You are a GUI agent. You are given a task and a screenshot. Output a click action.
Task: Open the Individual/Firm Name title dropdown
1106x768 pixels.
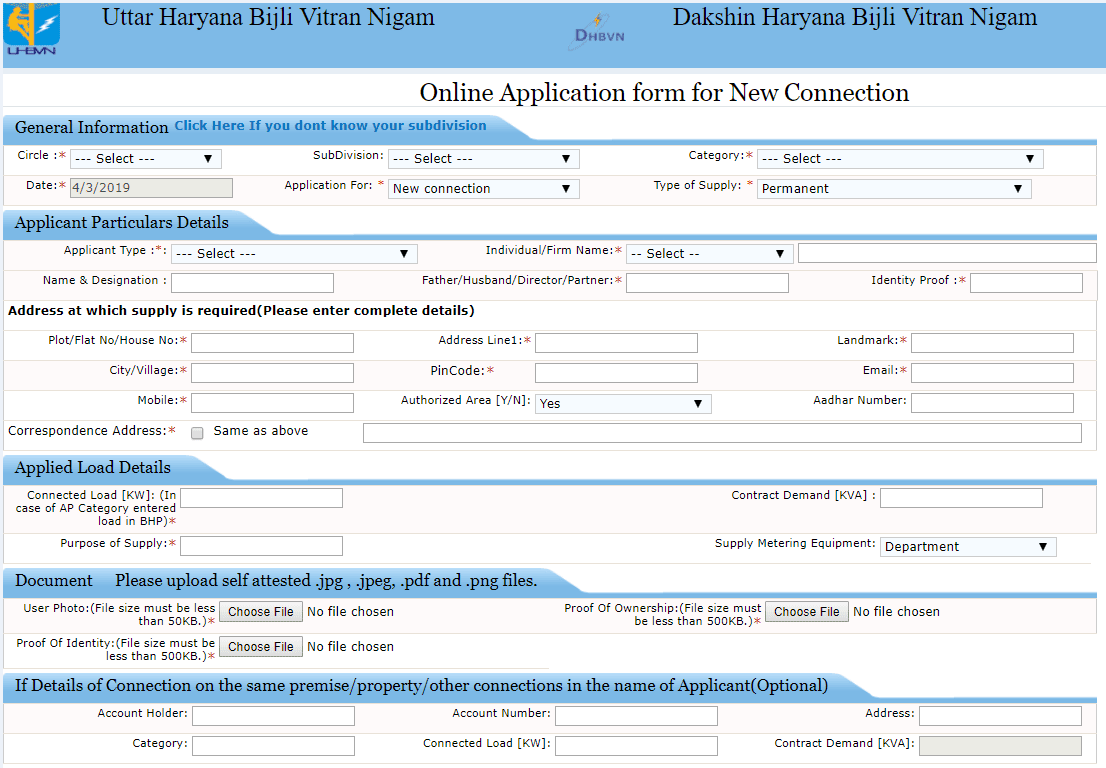(710, 254)
